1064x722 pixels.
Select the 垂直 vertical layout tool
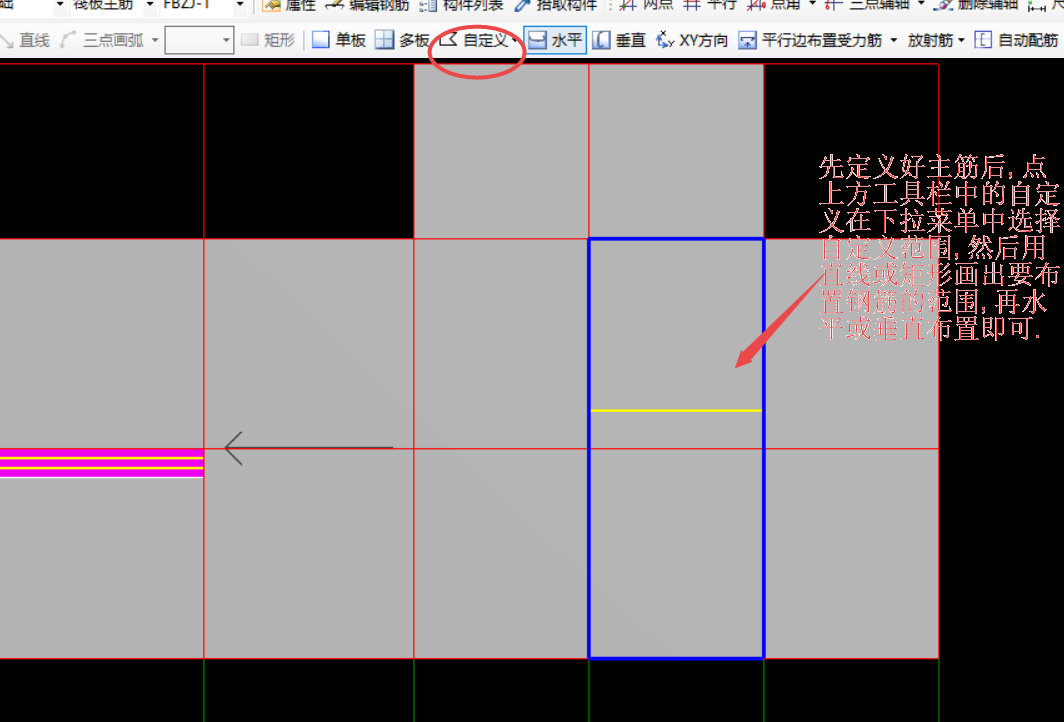click(x=619, y=40)
